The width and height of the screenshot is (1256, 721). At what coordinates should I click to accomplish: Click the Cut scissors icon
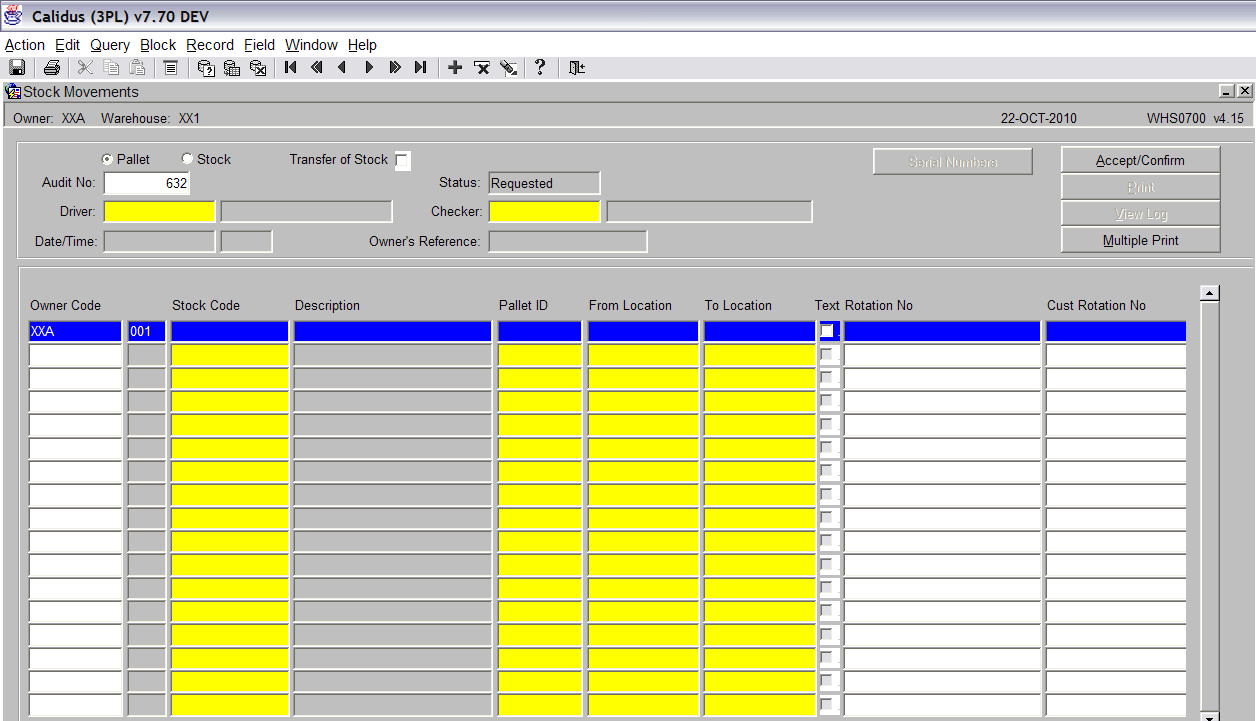click(85, 68)
